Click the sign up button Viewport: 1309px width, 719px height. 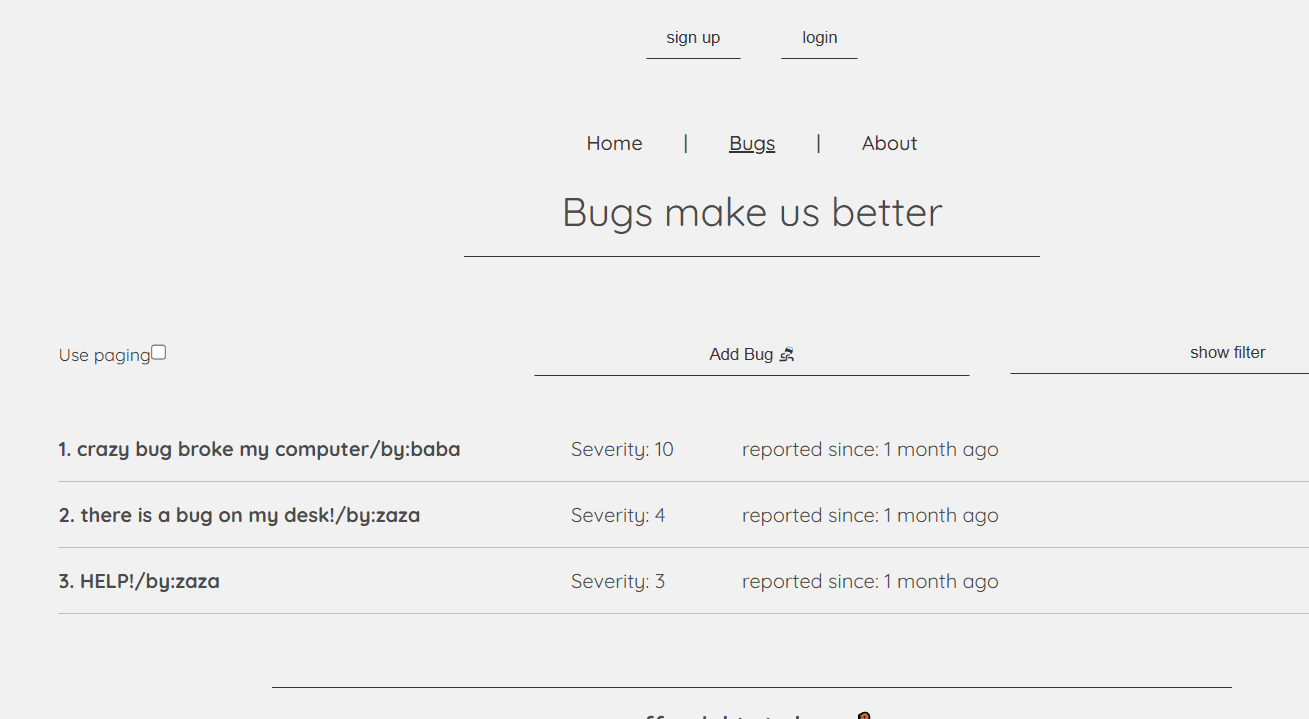pyautogui.click(x=693, y=37)
